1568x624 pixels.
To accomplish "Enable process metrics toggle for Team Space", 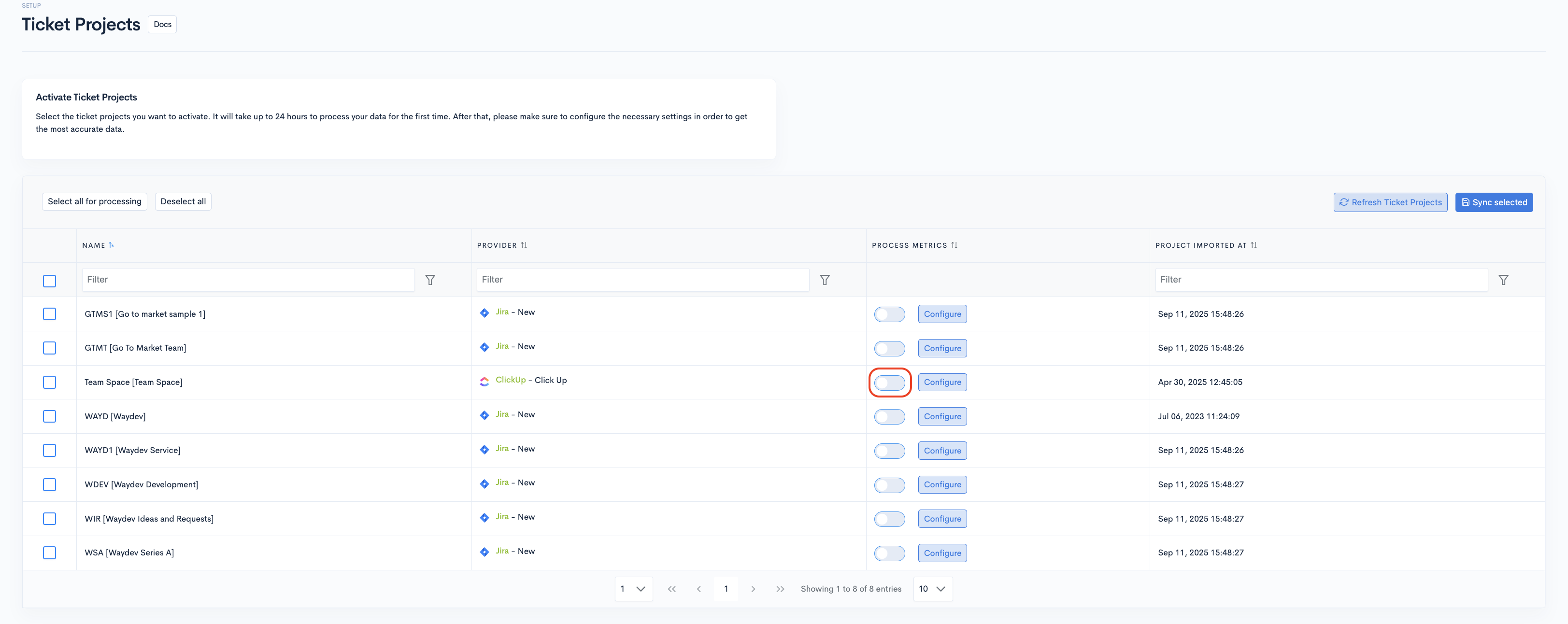I will click(889, 383).
